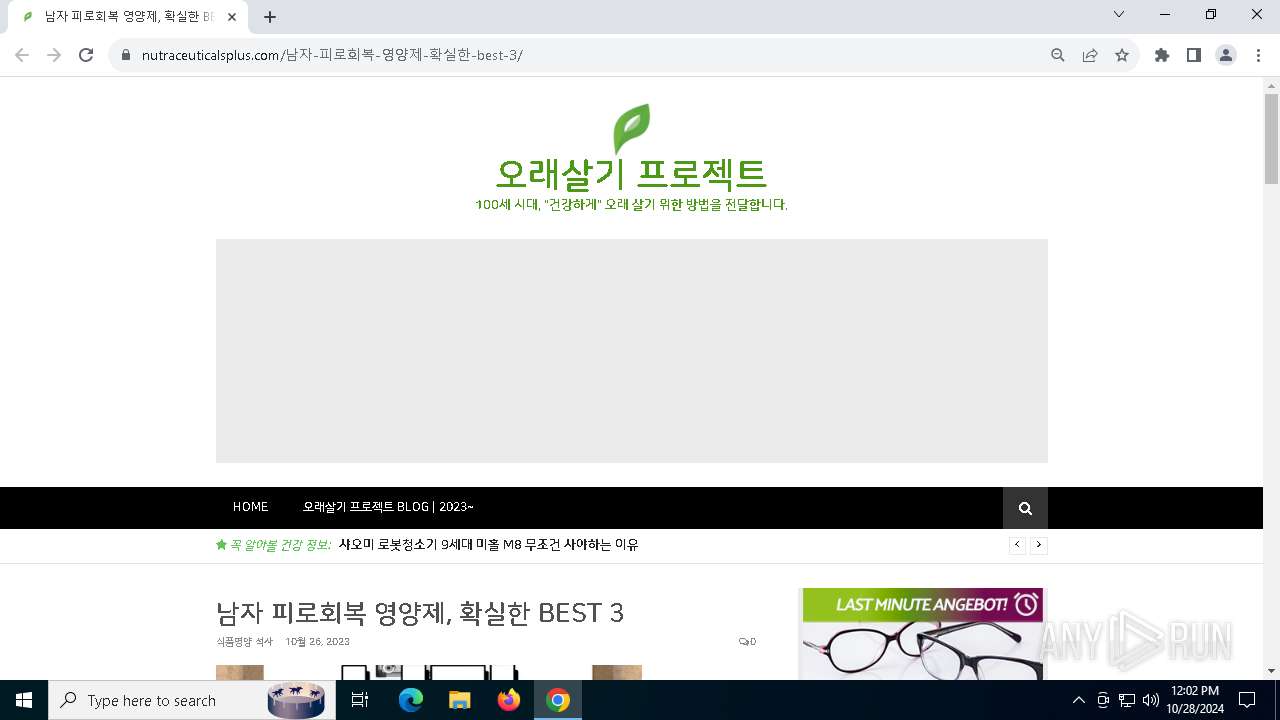Open the clock showing 12:02 PM
Screen dimensions: 1280x720
1195,700
